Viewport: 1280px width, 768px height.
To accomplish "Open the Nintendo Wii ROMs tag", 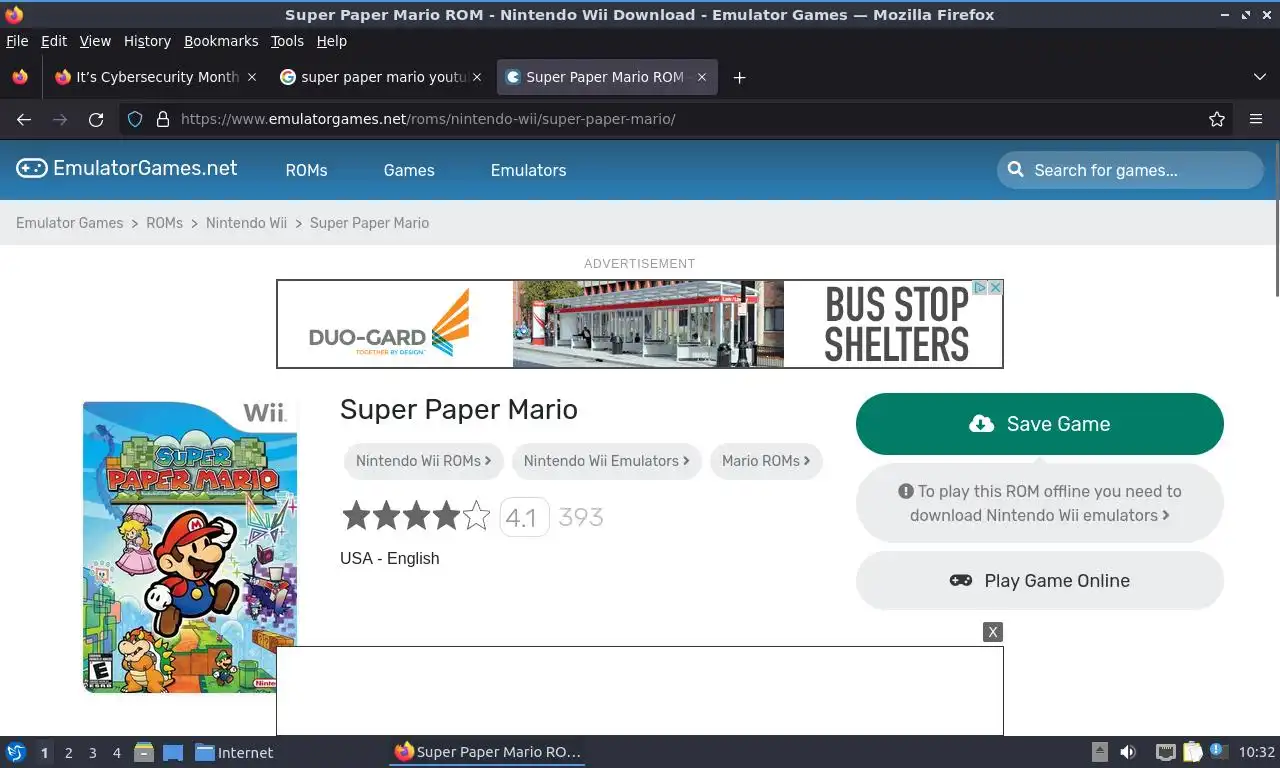I will pyautogui.click(x=423, y=461).
